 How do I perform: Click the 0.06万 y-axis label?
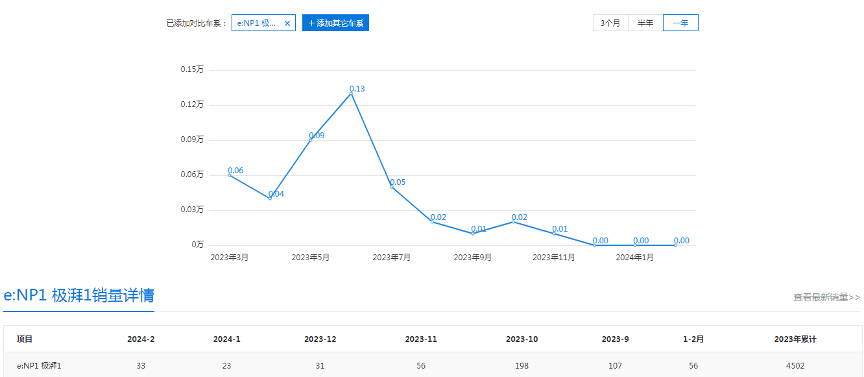[x=192, y=175]
